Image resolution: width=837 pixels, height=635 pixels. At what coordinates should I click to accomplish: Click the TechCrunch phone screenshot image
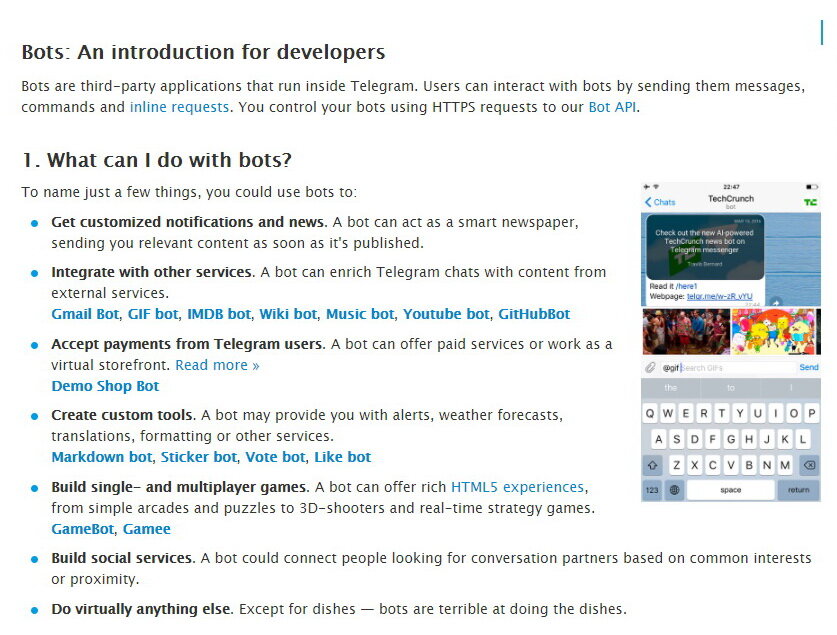731,342
